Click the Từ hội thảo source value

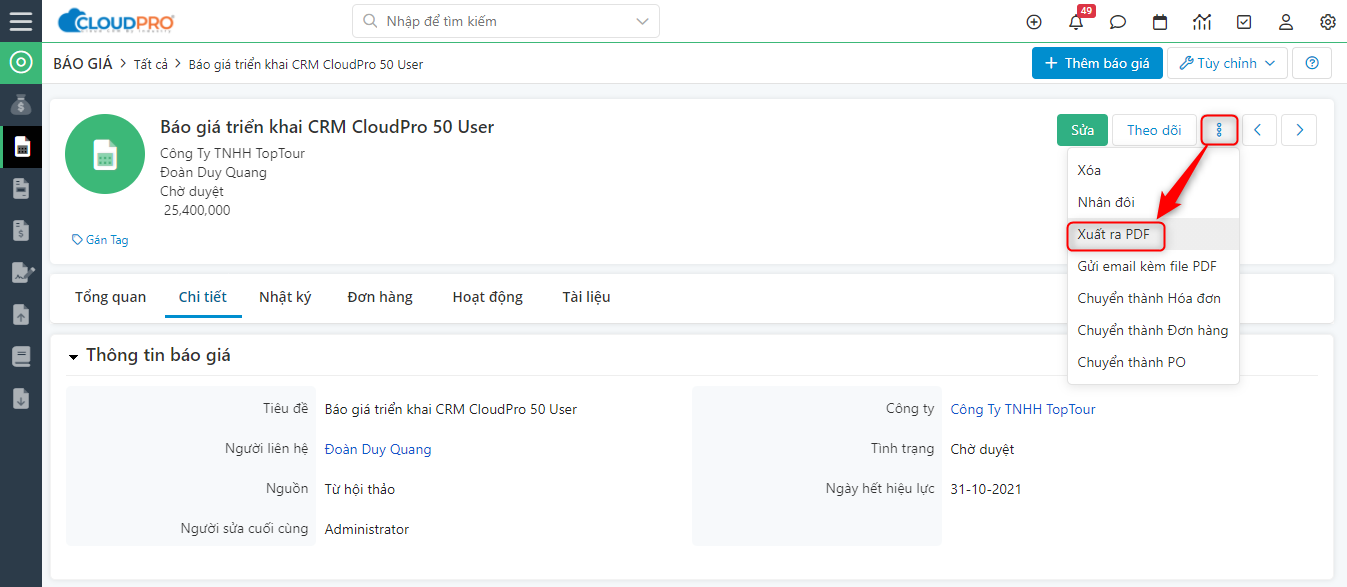[x=360, y=489]
